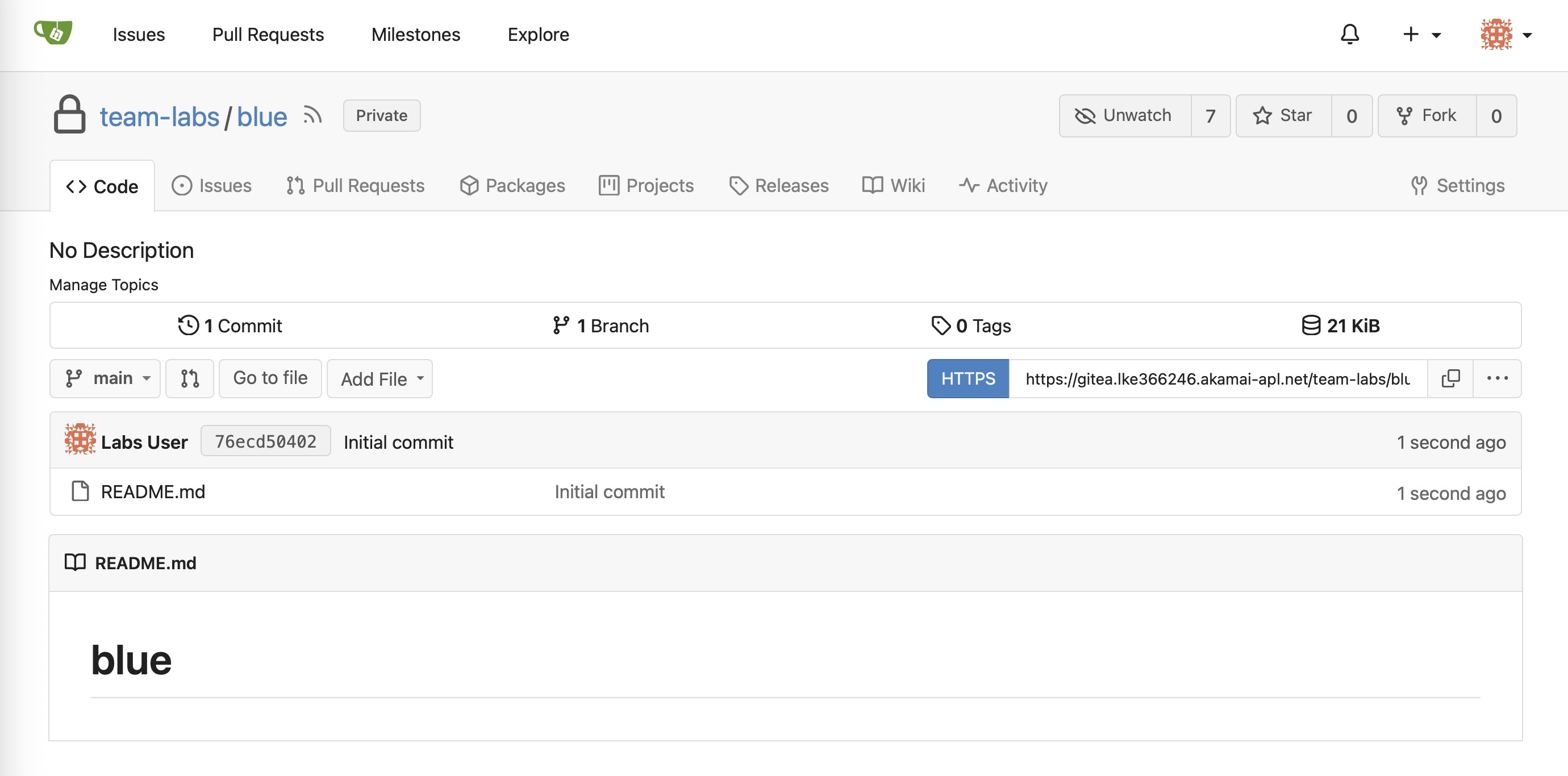Select the HTTPS clone protocol button
This screenshot has width=1568, height=776.
tap(968, 378)
